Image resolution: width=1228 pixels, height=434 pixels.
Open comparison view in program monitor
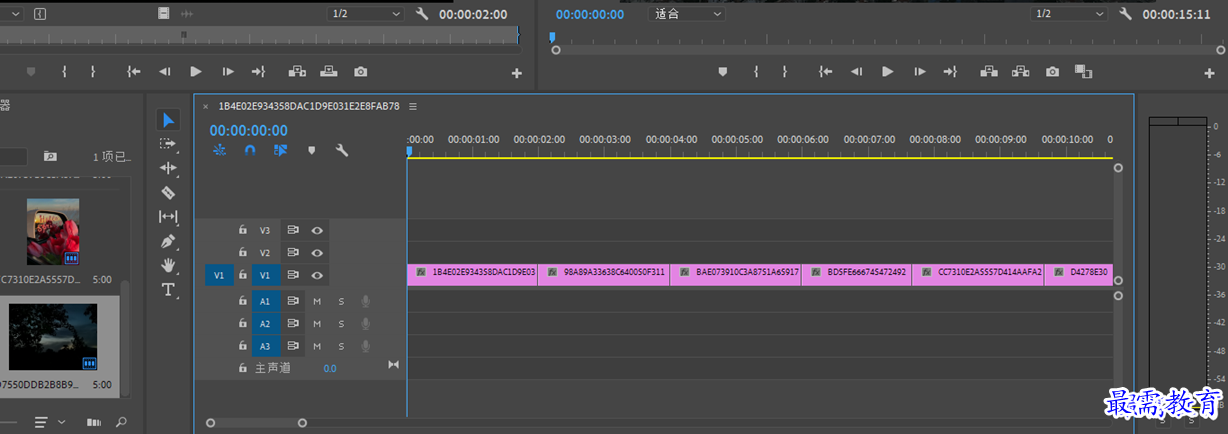click(x=1083, y=71)
